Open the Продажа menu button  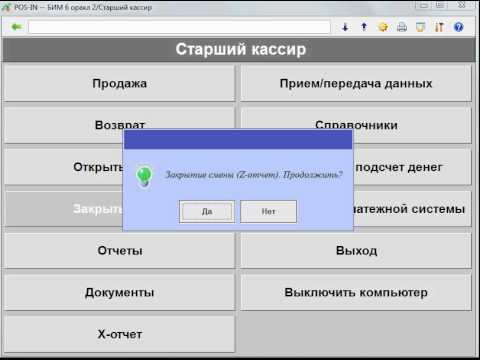(120, 83)
